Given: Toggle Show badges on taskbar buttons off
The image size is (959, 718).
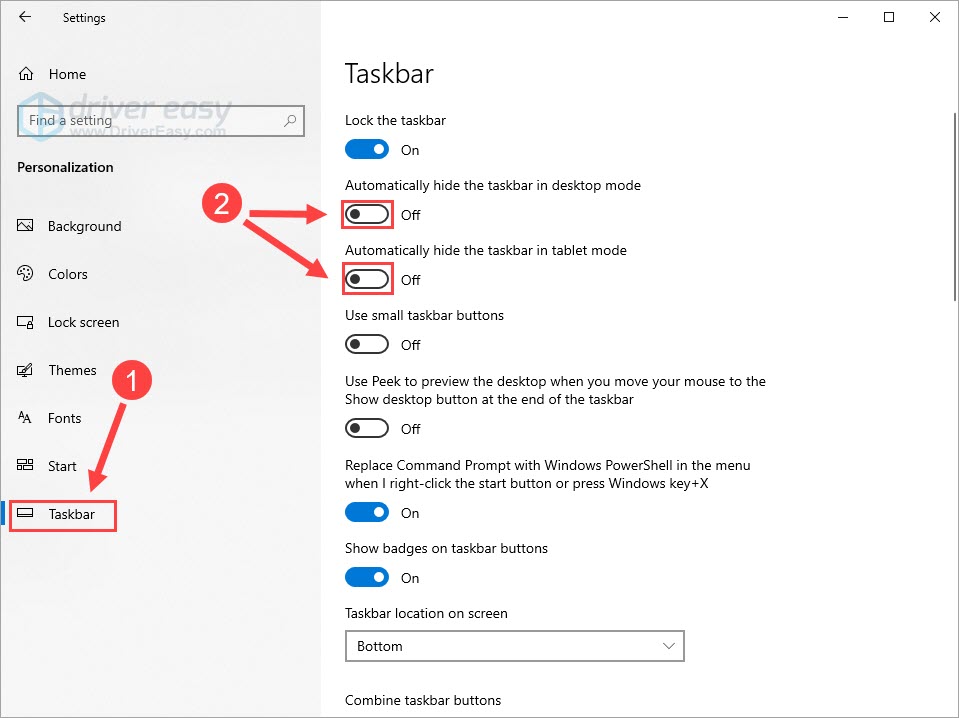Looking at the screenshot, I should click(x=367, y=577).
